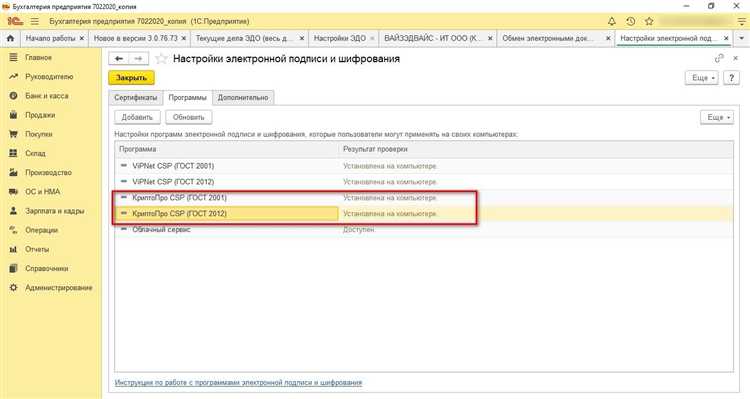The image size is (750, 399).
Task: Select КриптоПро CSP (ГОСТ 2012) row
Action: 423,213
